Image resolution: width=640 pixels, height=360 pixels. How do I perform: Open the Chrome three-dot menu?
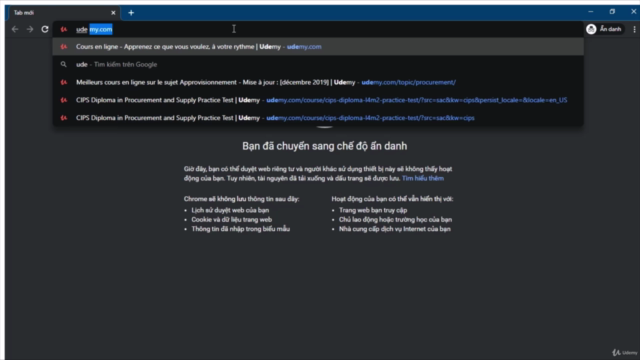click(634, 29)
